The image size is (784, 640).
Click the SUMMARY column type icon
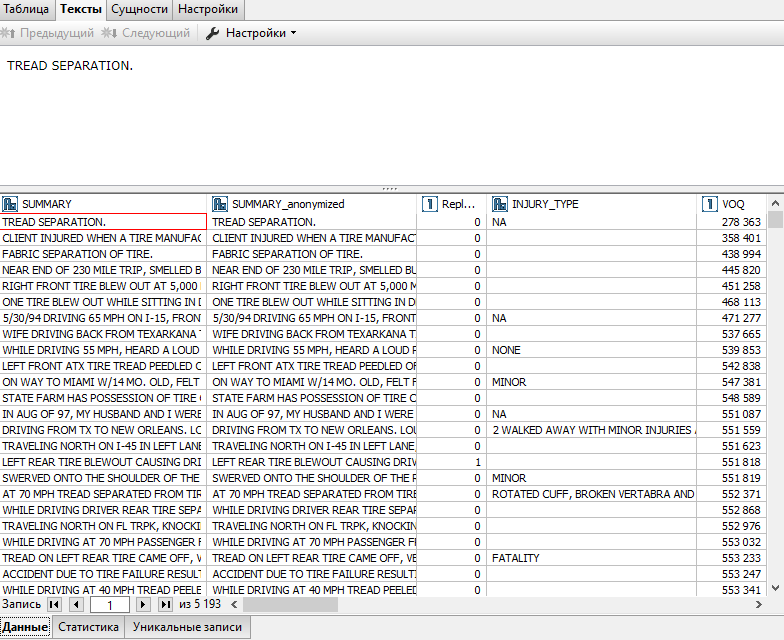click(10, 204)
